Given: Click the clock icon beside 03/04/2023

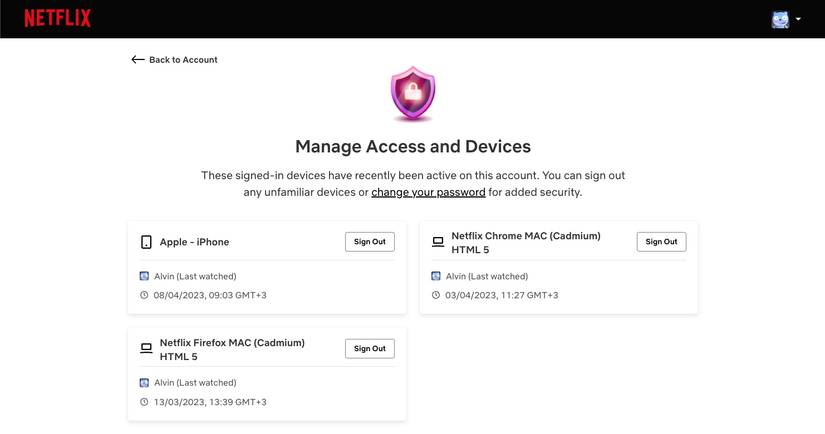Looking at the screenshot, I should pos(436,296).
